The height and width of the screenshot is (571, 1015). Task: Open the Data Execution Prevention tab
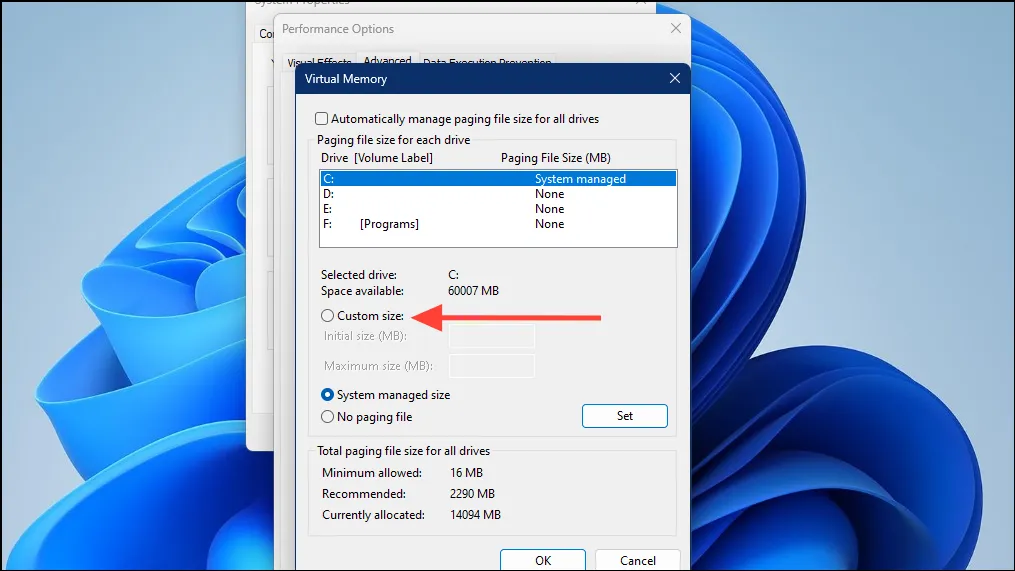click(487, 62)
